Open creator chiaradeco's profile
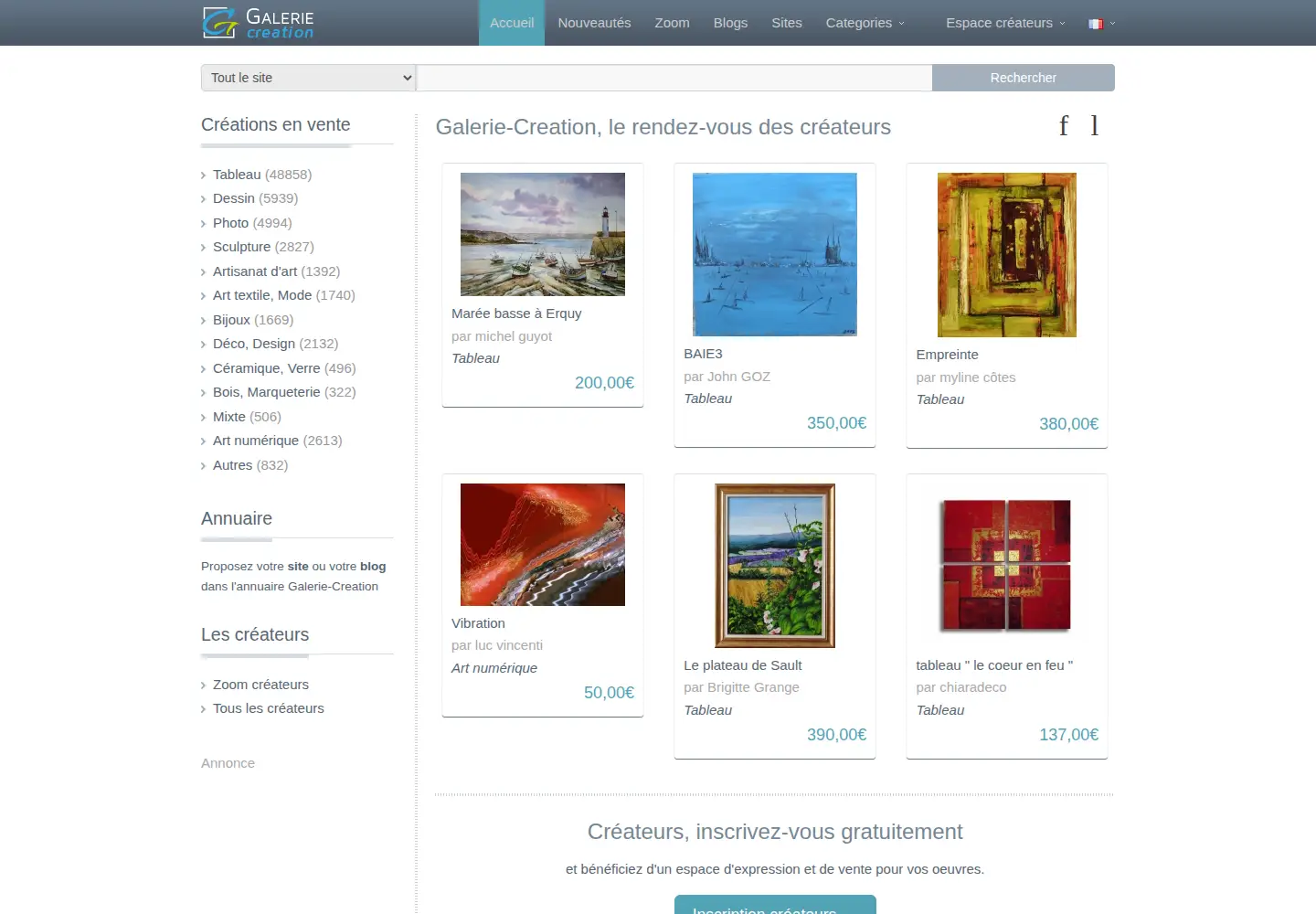The height and width of the screenshot is (914, 1316). [x=972, y=687]
